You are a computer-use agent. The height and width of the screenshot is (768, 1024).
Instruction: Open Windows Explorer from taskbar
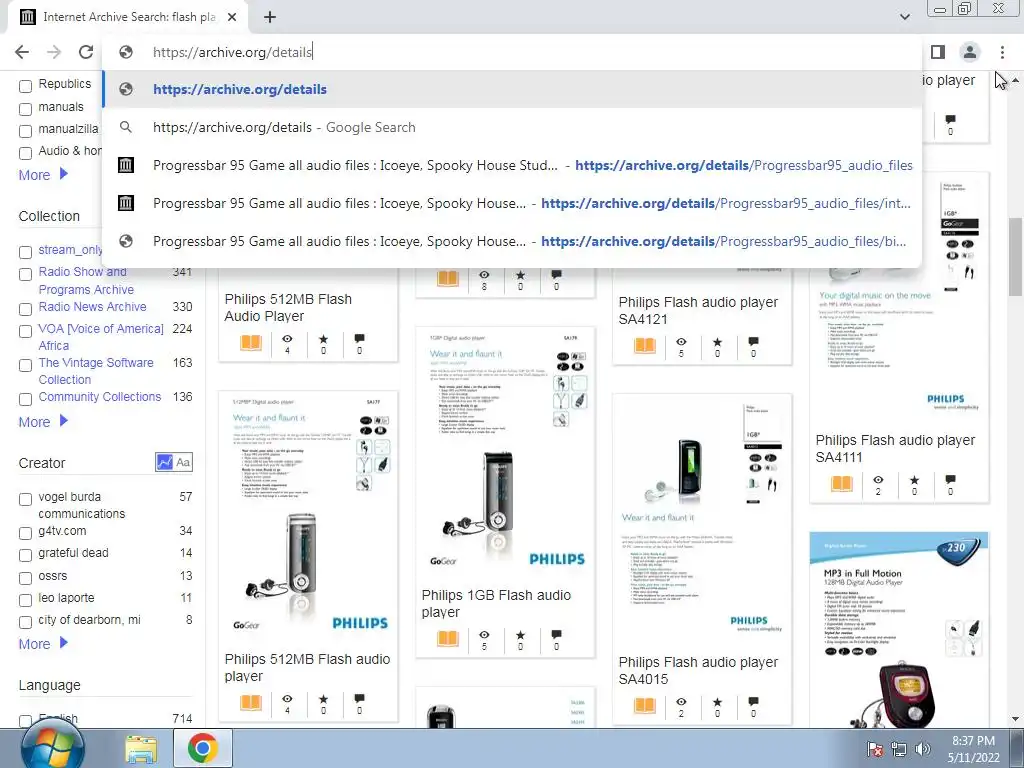141,749
